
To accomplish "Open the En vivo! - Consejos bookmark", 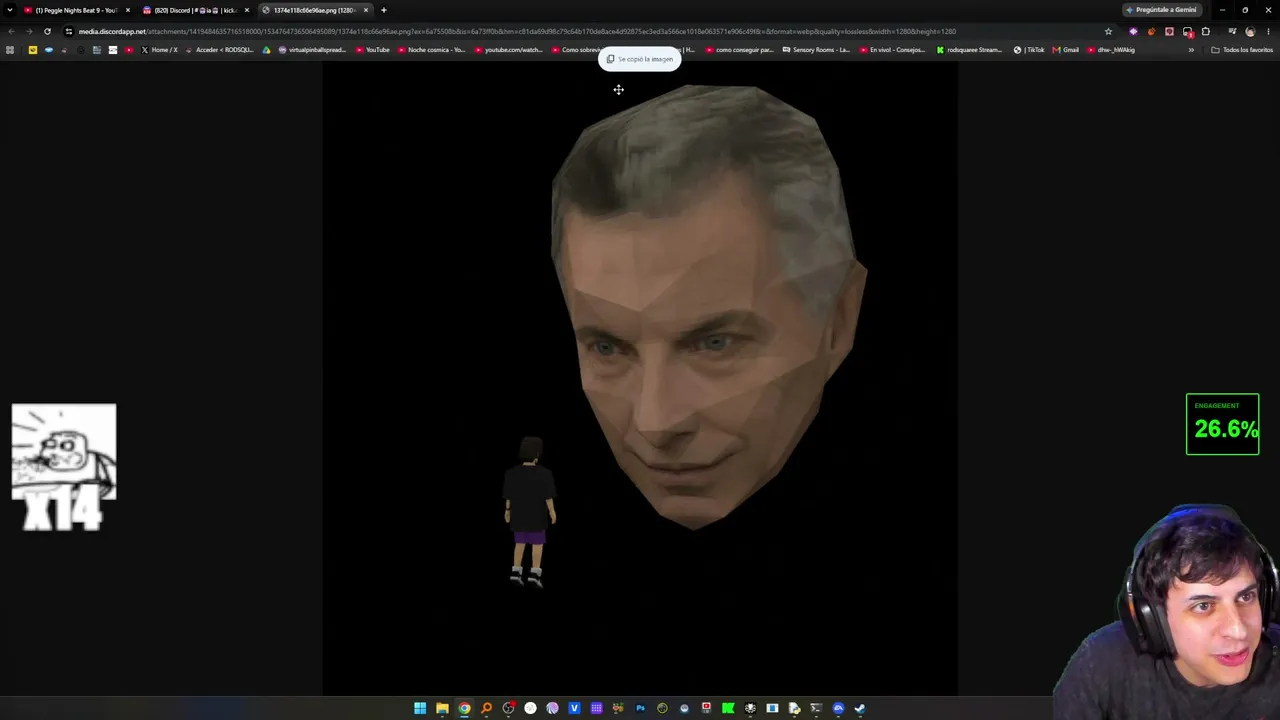I will 892,50.
